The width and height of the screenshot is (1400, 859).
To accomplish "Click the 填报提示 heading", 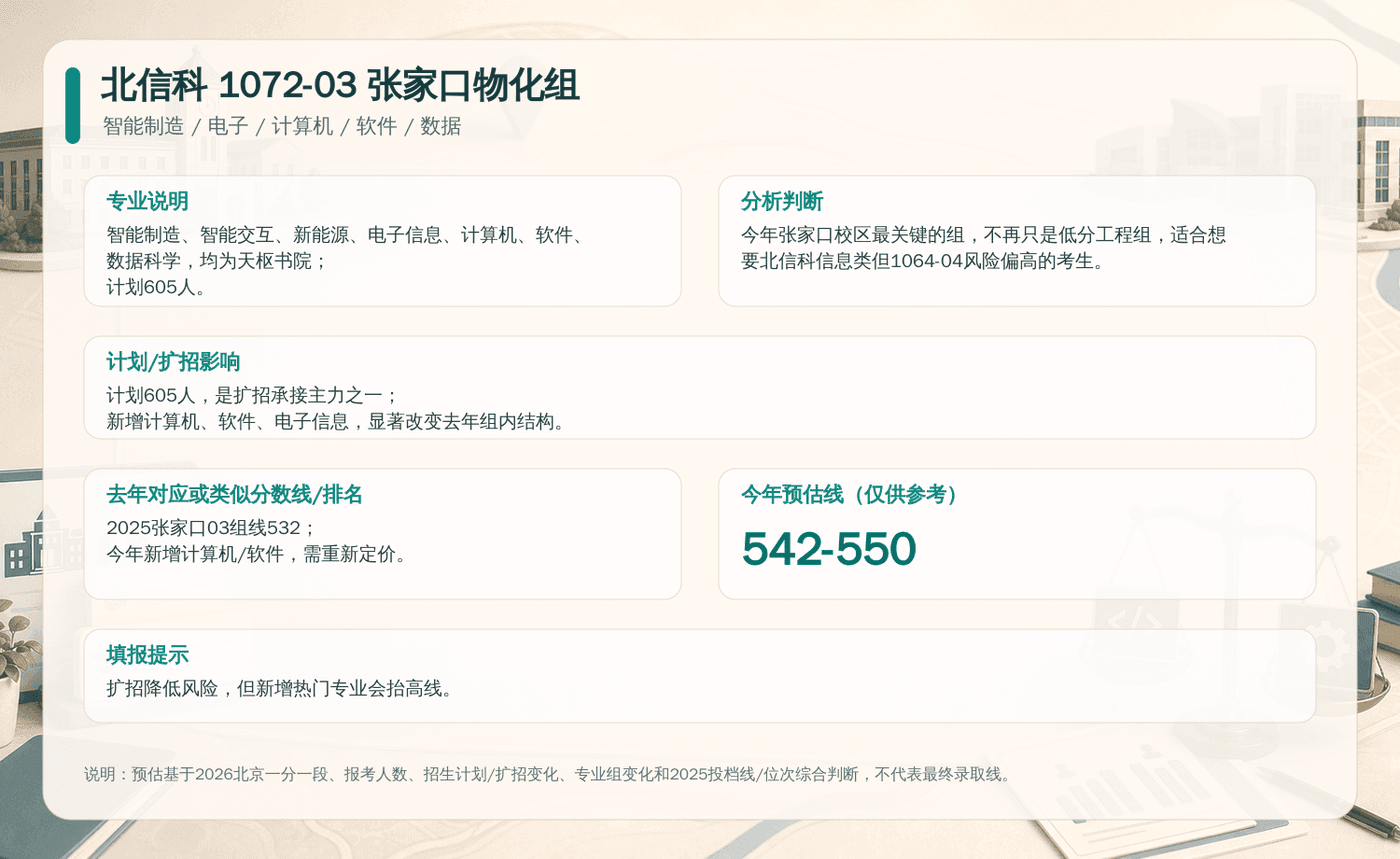I will click(147, 655).
